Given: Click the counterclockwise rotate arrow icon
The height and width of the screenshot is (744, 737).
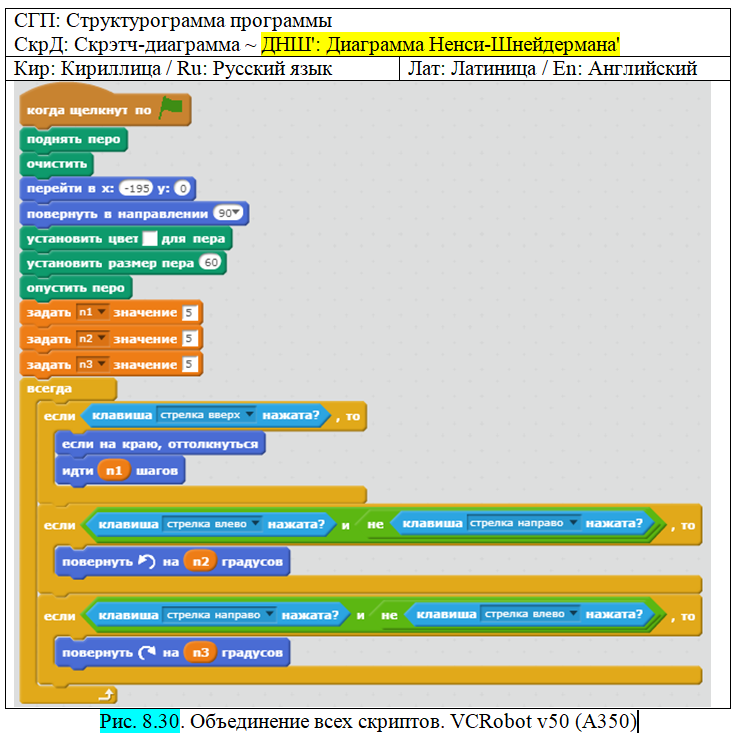Looking at the screenshot, I should [x=148, y=562].
